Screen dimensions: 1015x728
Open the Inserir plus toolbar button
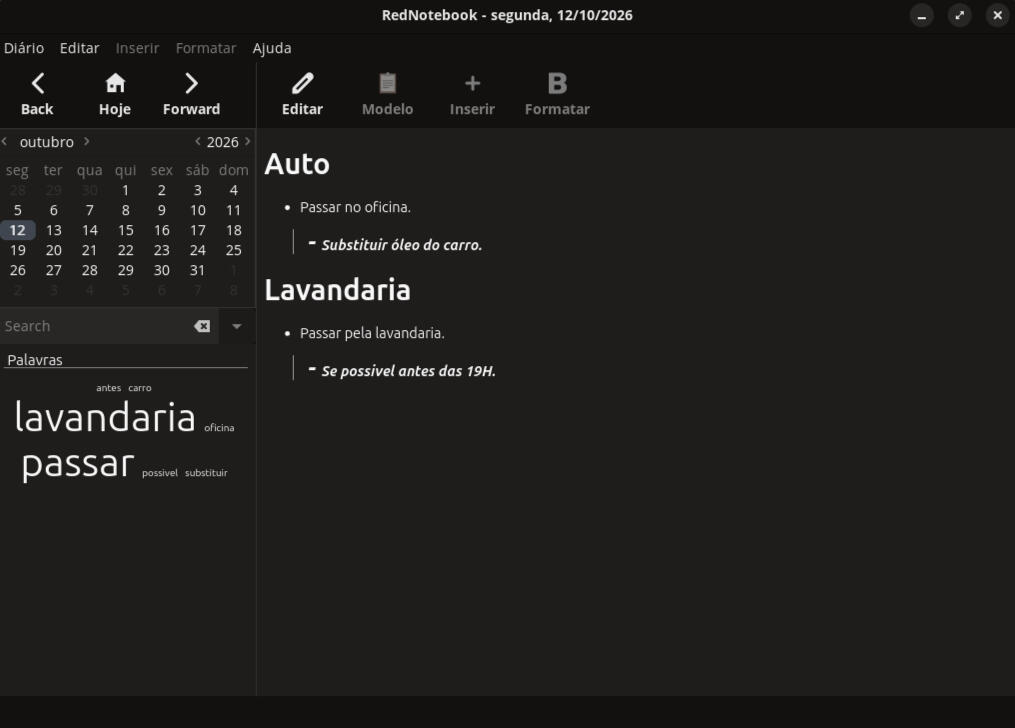click(472, 94)
